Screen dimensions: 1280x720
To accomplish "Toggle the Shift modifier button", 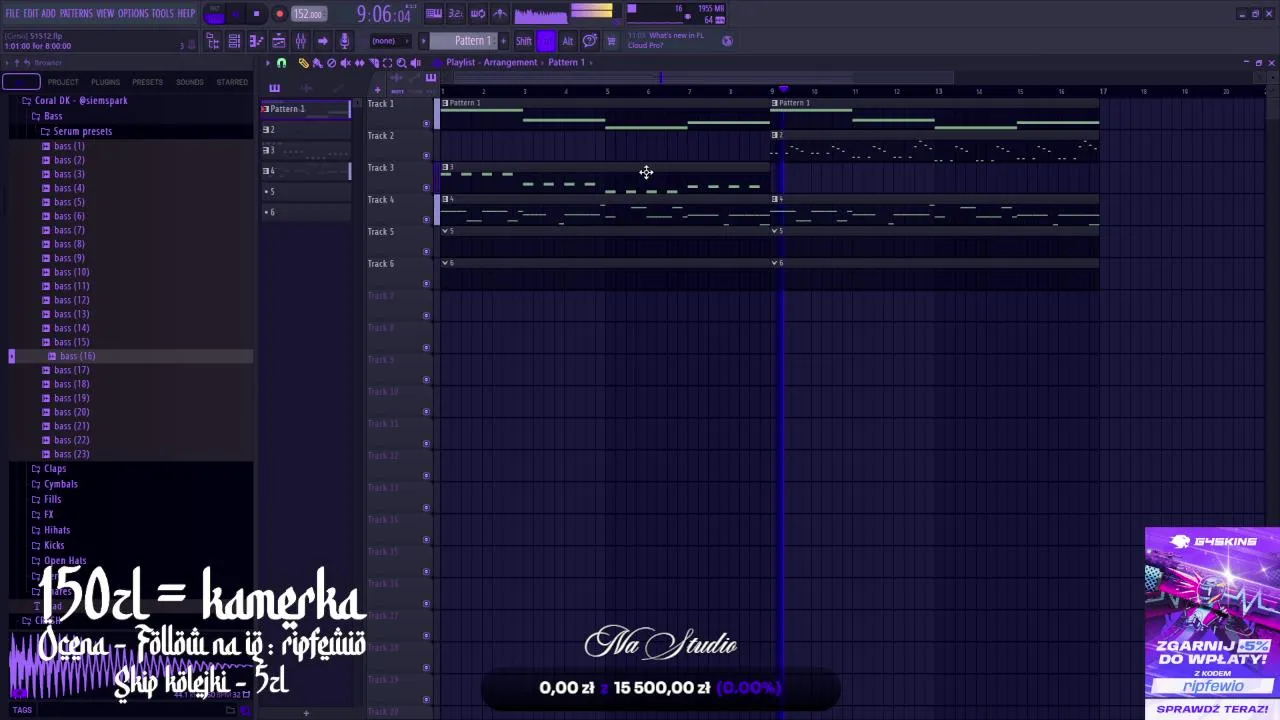I will pyautogui.click(x=523, y=41).
